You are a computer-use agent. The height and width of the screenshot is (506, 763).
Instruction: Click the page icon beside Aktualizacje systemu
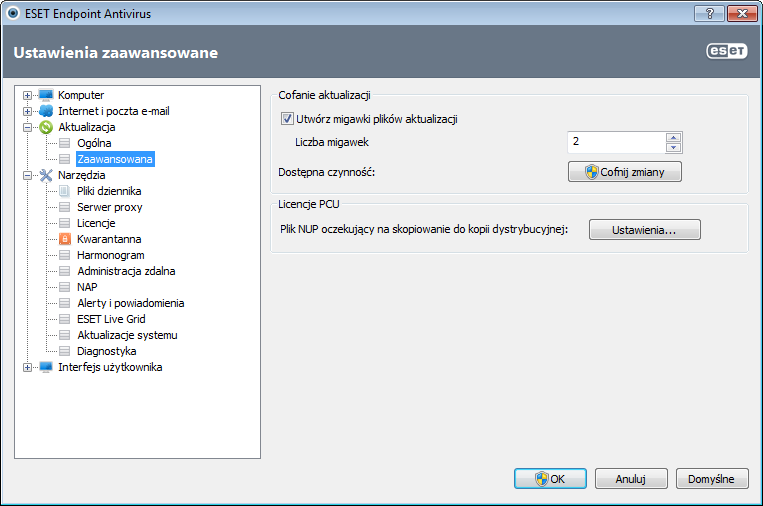click(64, 335)
